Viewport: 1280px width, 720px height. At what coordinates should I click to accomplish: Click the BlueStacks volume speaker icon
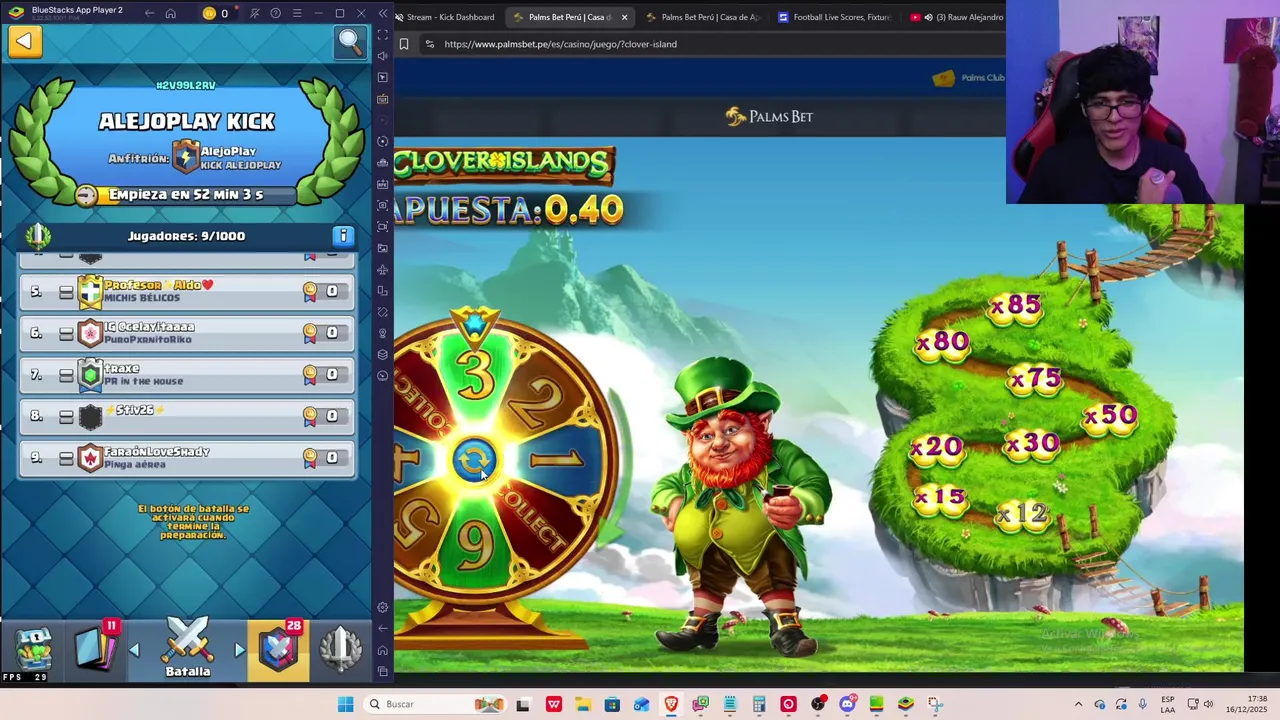383,56
